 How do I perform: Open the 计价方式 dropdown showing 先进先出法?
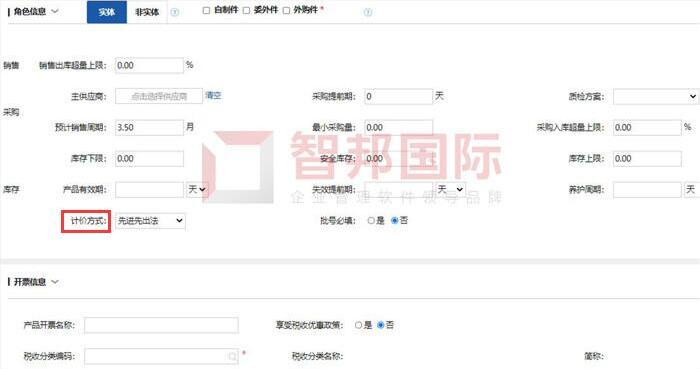(150, 221)
